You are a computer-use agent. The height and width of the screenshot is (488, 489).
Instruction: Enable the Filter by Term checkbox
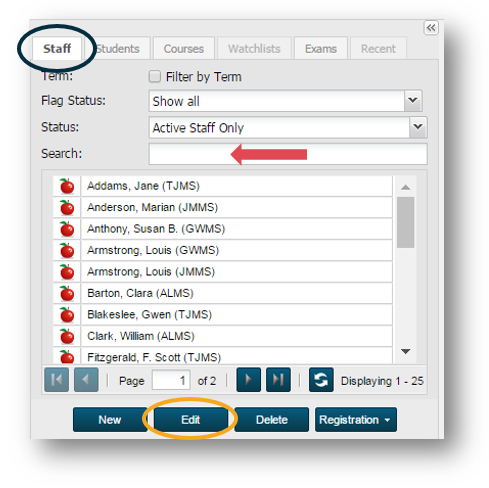coord(154,76)
